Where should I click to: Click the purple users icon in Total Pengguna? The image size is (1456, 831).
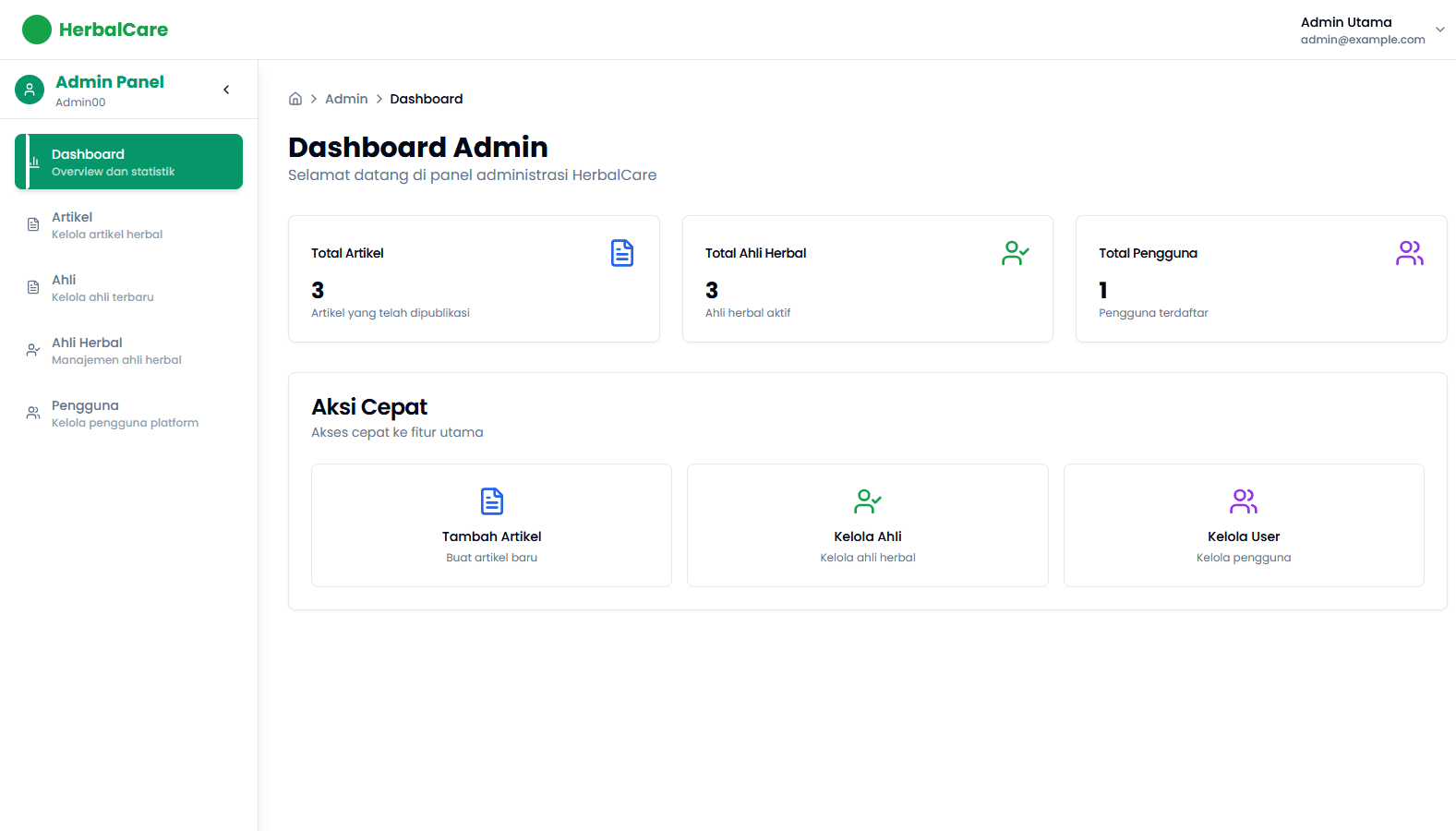pos(1409,253)
